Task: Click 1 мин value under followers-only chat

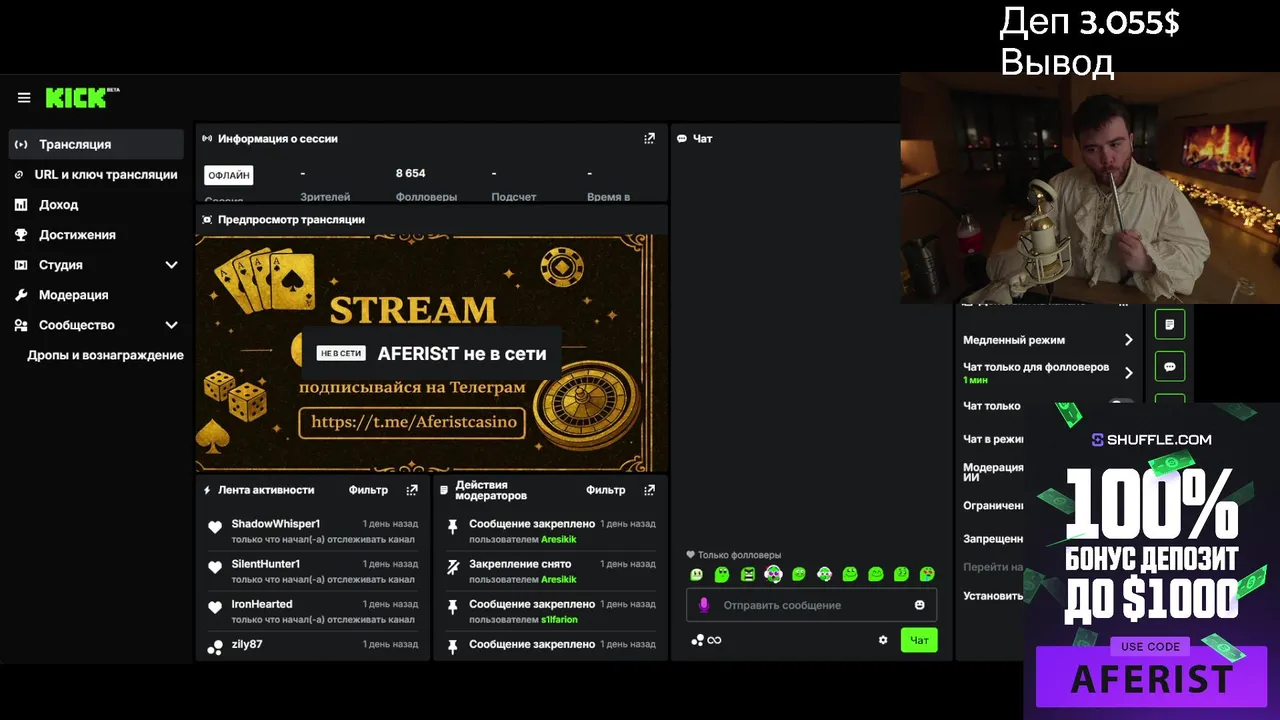Action: 975,381
